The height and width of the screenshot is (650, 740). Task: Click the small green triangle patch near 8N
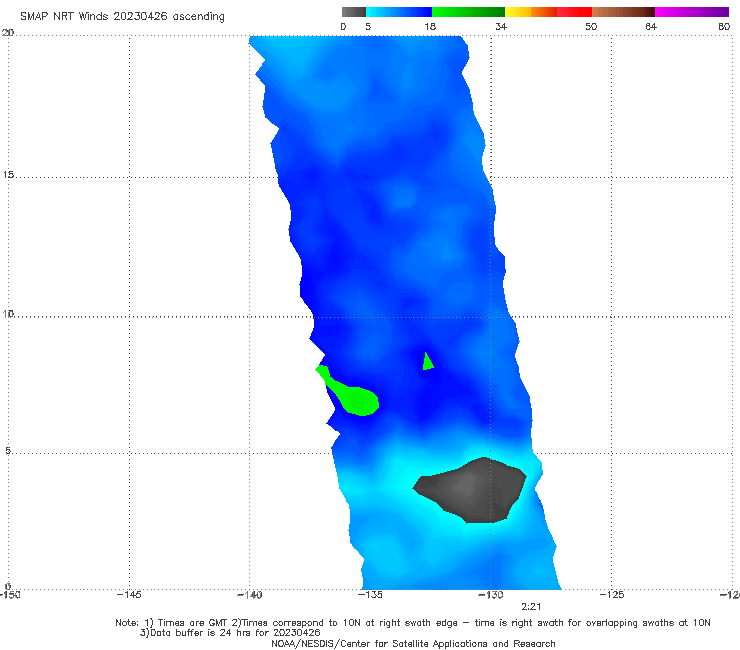point(428,362)
